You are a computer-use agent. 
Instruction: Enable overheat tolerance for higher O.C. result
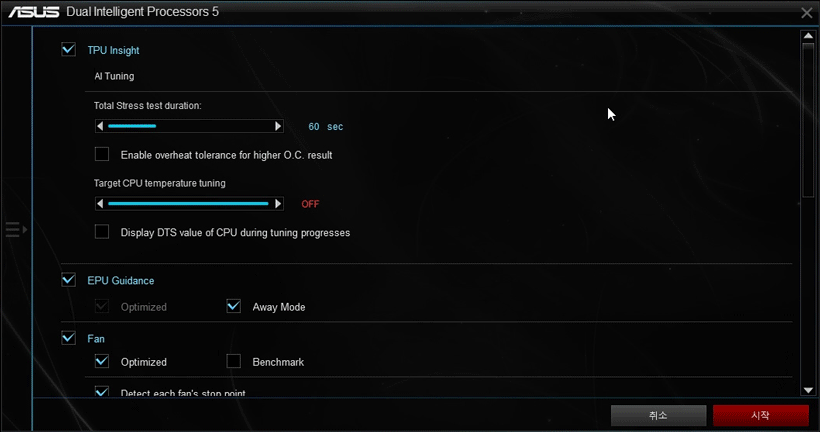point(102,154)
